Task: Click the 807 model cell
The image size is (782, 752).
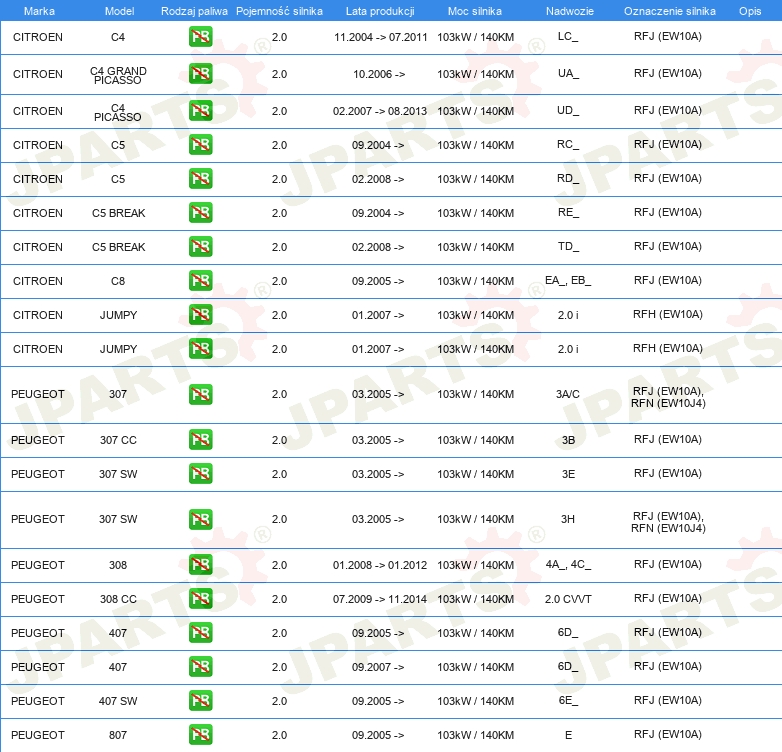Action: click(x=118, y=735)
